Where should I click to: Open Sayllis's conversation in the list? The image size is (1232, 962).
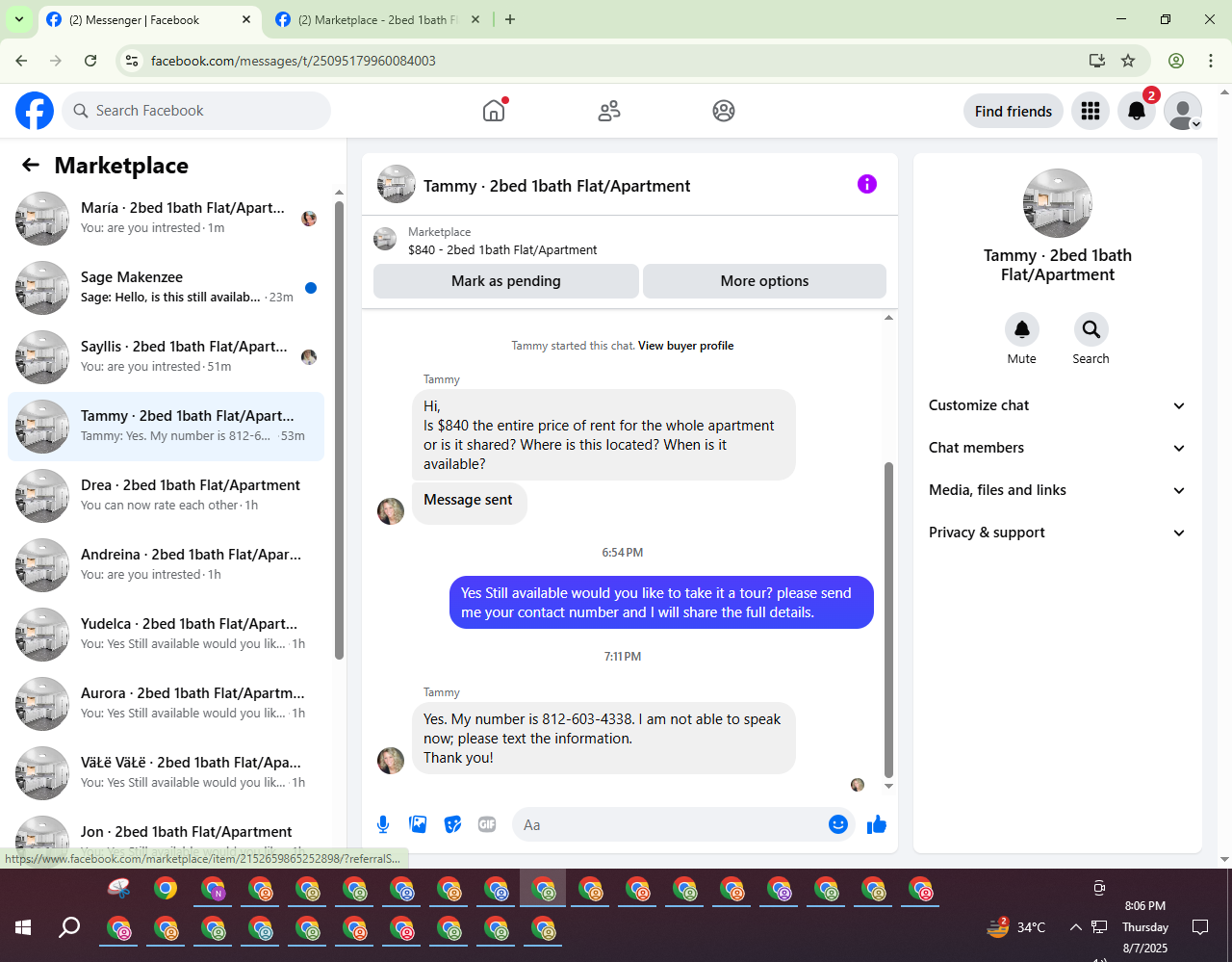pyautogui.click(x=167, y=357)
